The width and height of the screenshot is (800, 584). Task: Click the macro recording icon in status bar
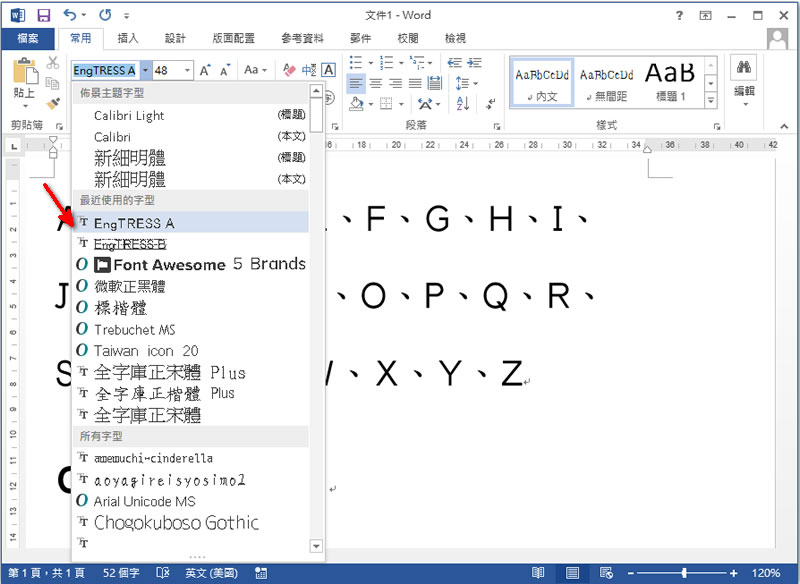pos(261,573)
